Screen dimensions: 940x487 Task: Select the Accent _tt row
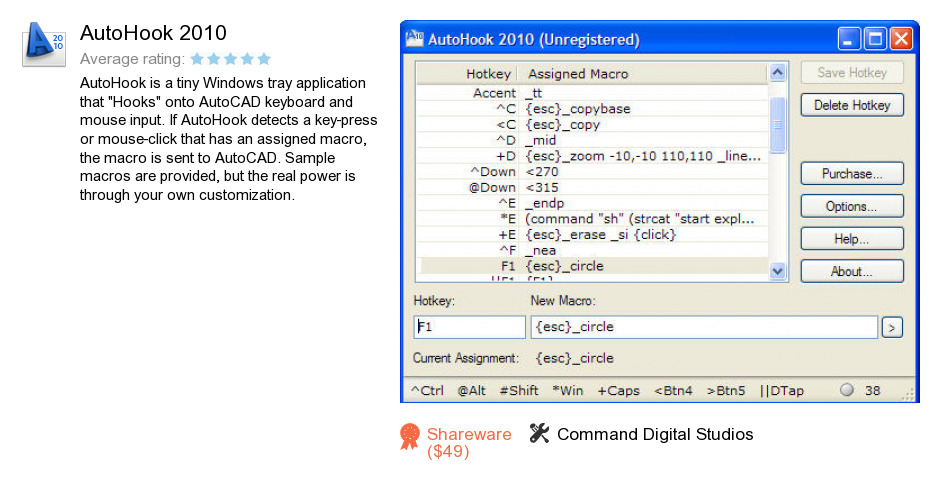coord(592,93)
